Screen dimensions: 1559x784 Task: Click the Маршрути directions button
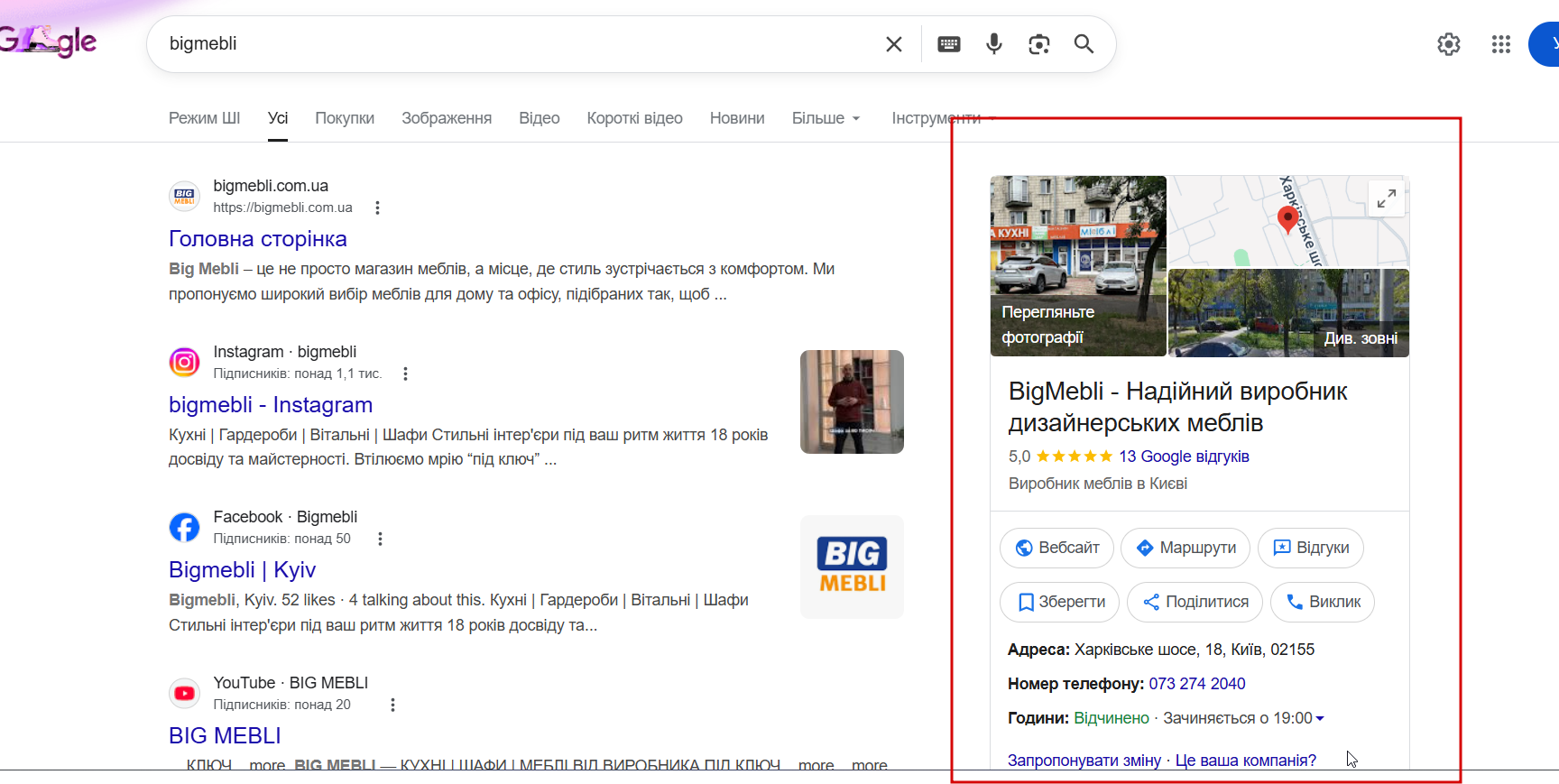pos(1185,548)
